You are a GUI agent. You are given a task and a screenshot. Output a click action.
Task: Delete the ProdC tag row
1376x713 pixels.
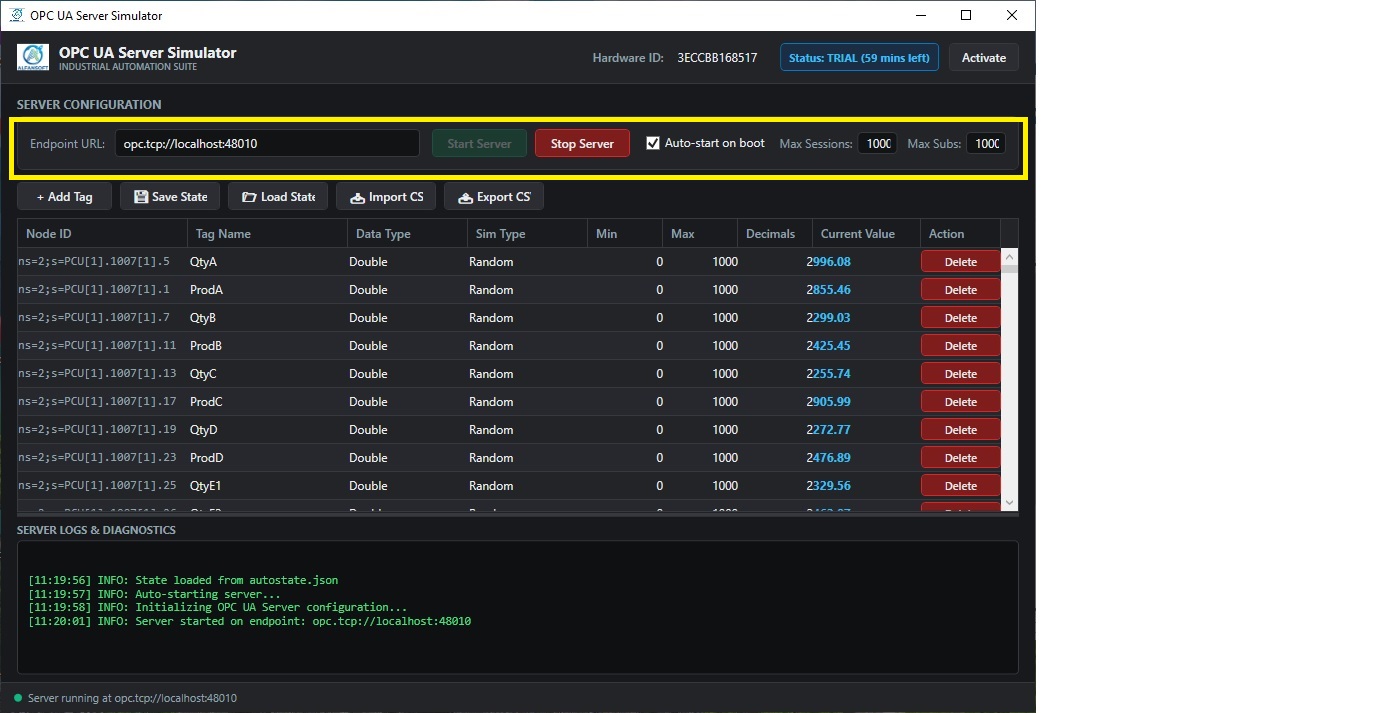[x=960, y=402]
